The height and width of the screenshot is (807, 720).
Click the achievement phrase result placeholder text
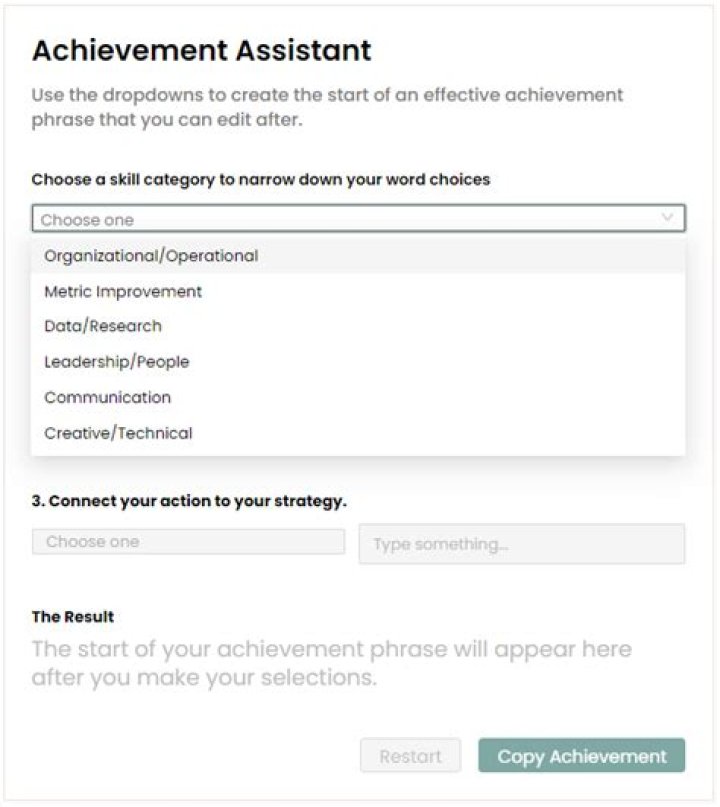331,663
